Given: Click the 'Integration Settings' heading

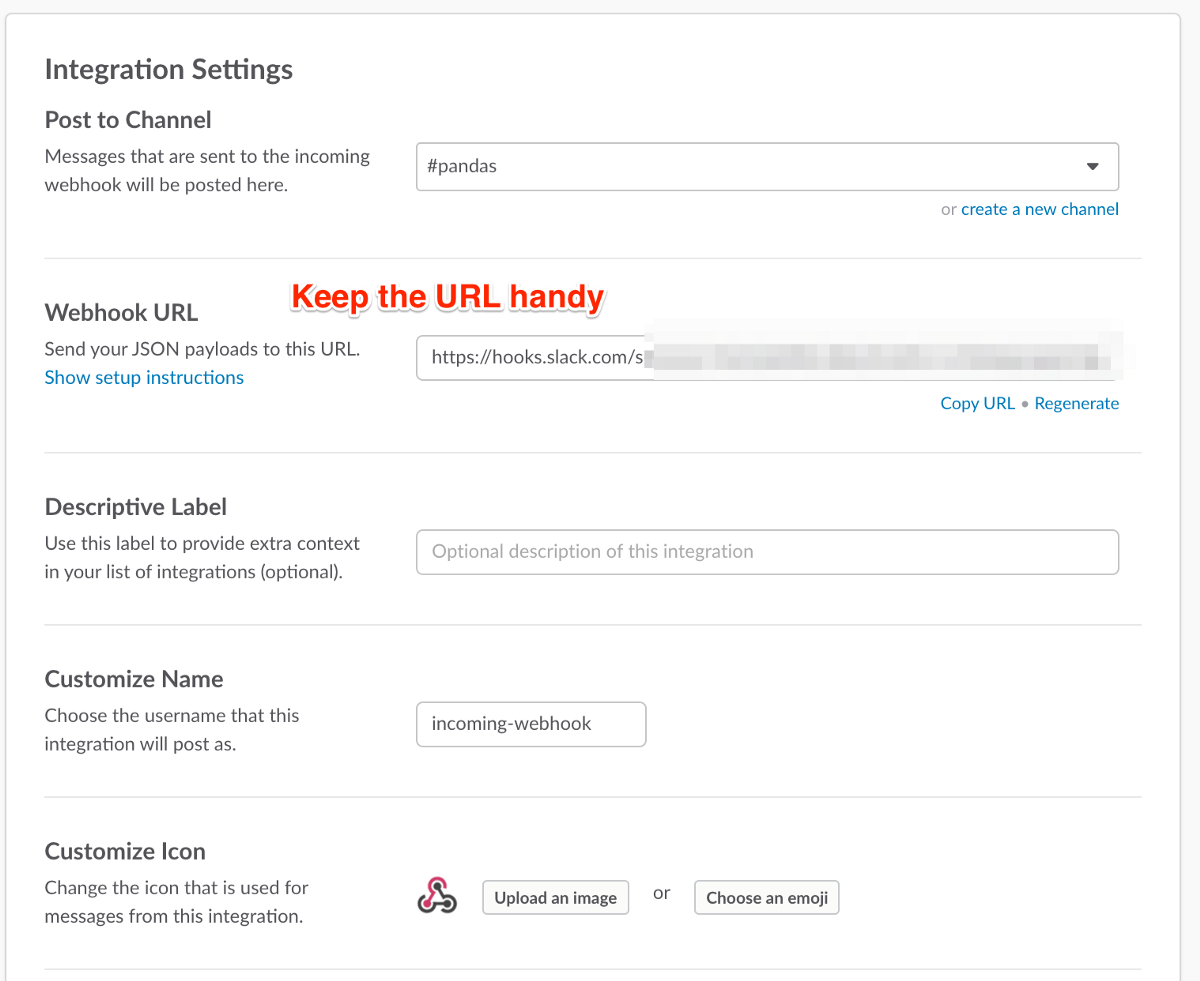Looking at the screenshot, I should click(x=169, y=70).
